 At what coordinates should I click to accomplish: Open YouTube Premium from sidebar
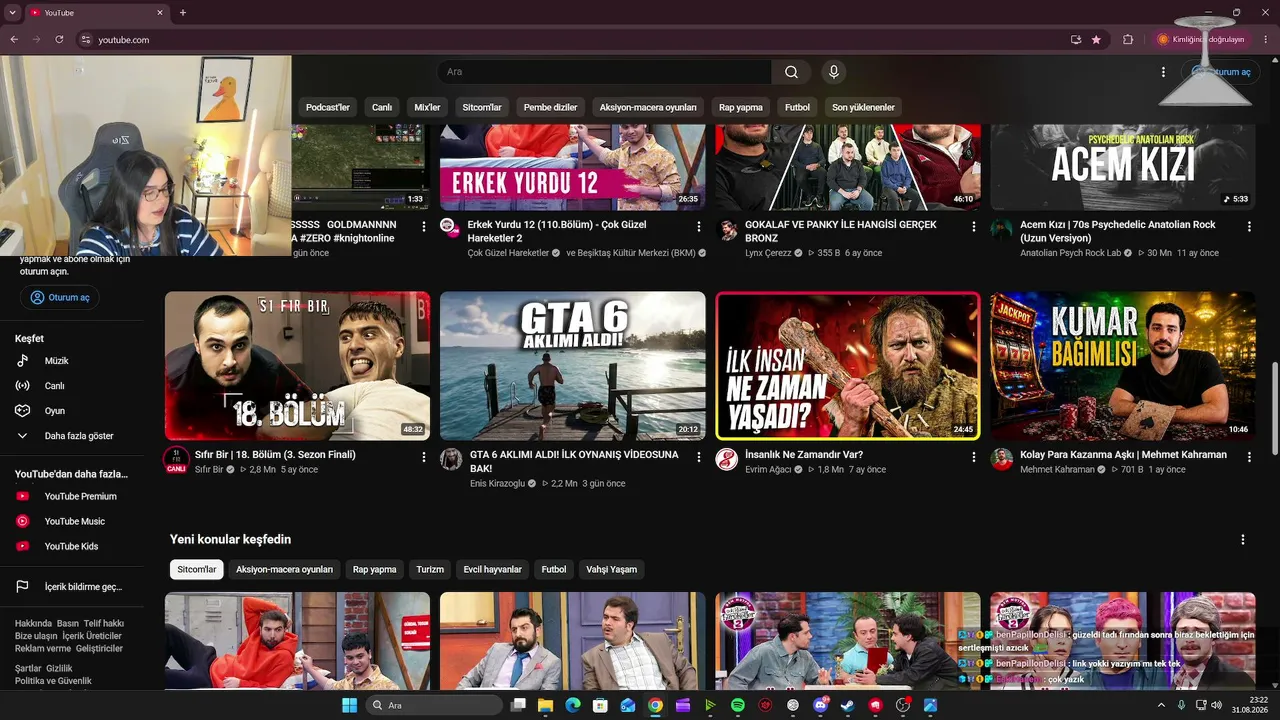point(80,497)
